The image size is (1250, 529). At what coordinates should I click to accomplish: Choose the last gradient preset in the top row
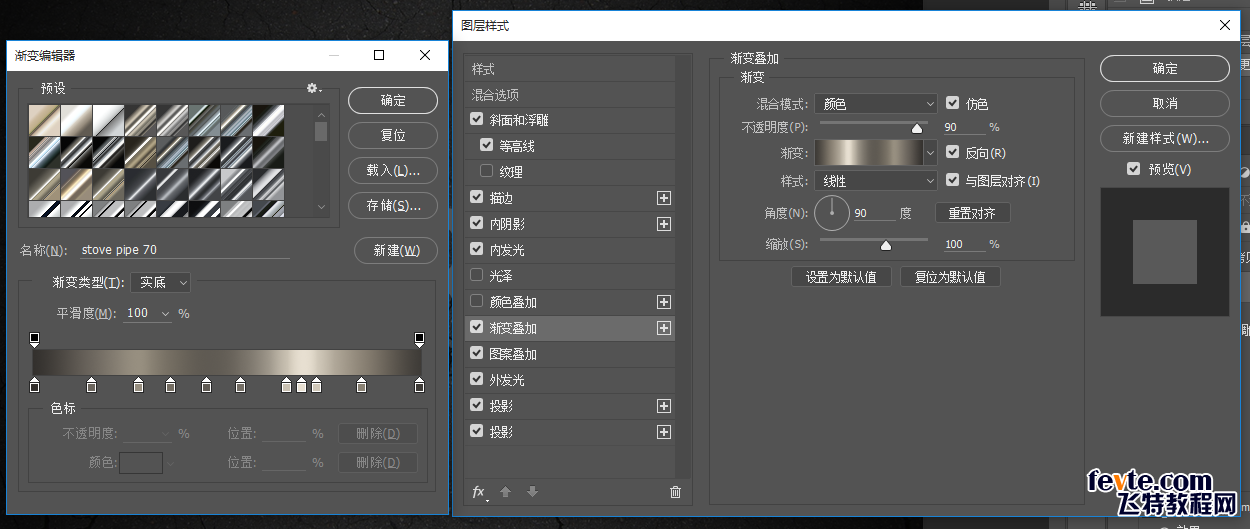[268, 121]
